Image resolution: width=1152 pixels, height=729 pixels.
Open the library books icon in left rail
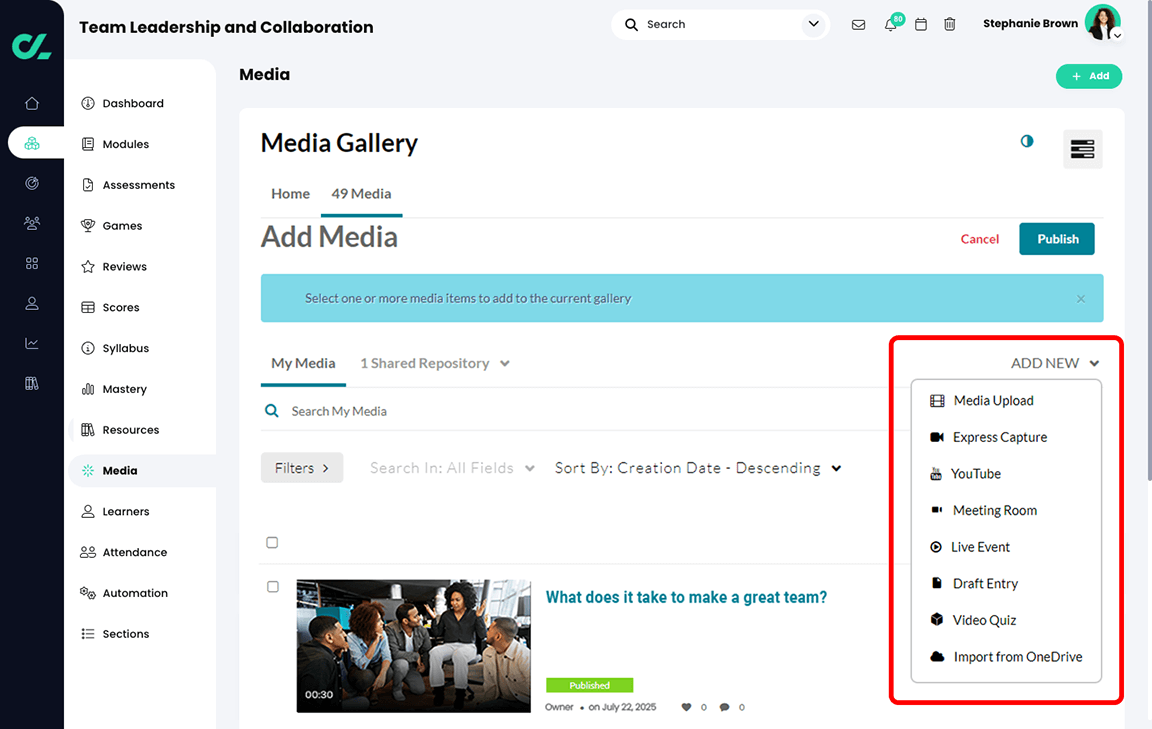coord(32,383)
